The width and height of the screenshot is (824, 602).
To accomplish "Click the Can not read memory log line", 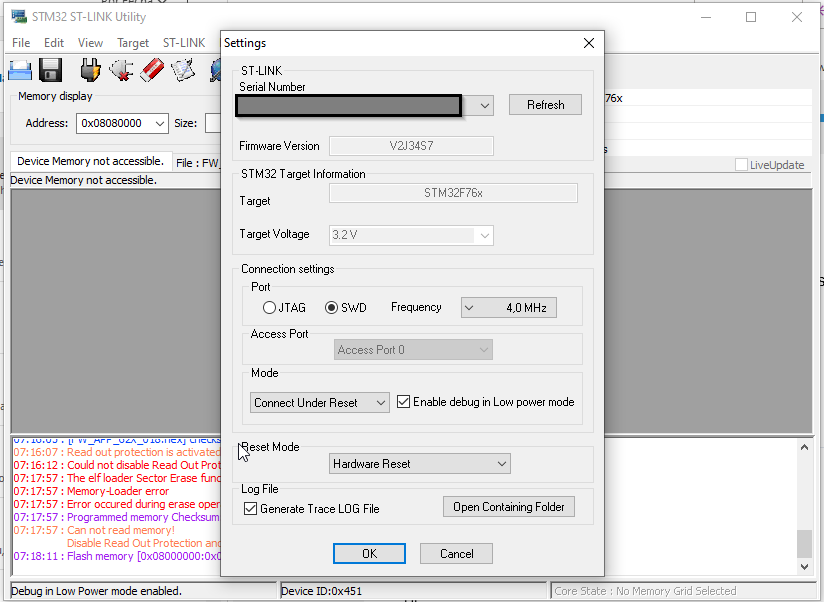I will click(94, 530).
